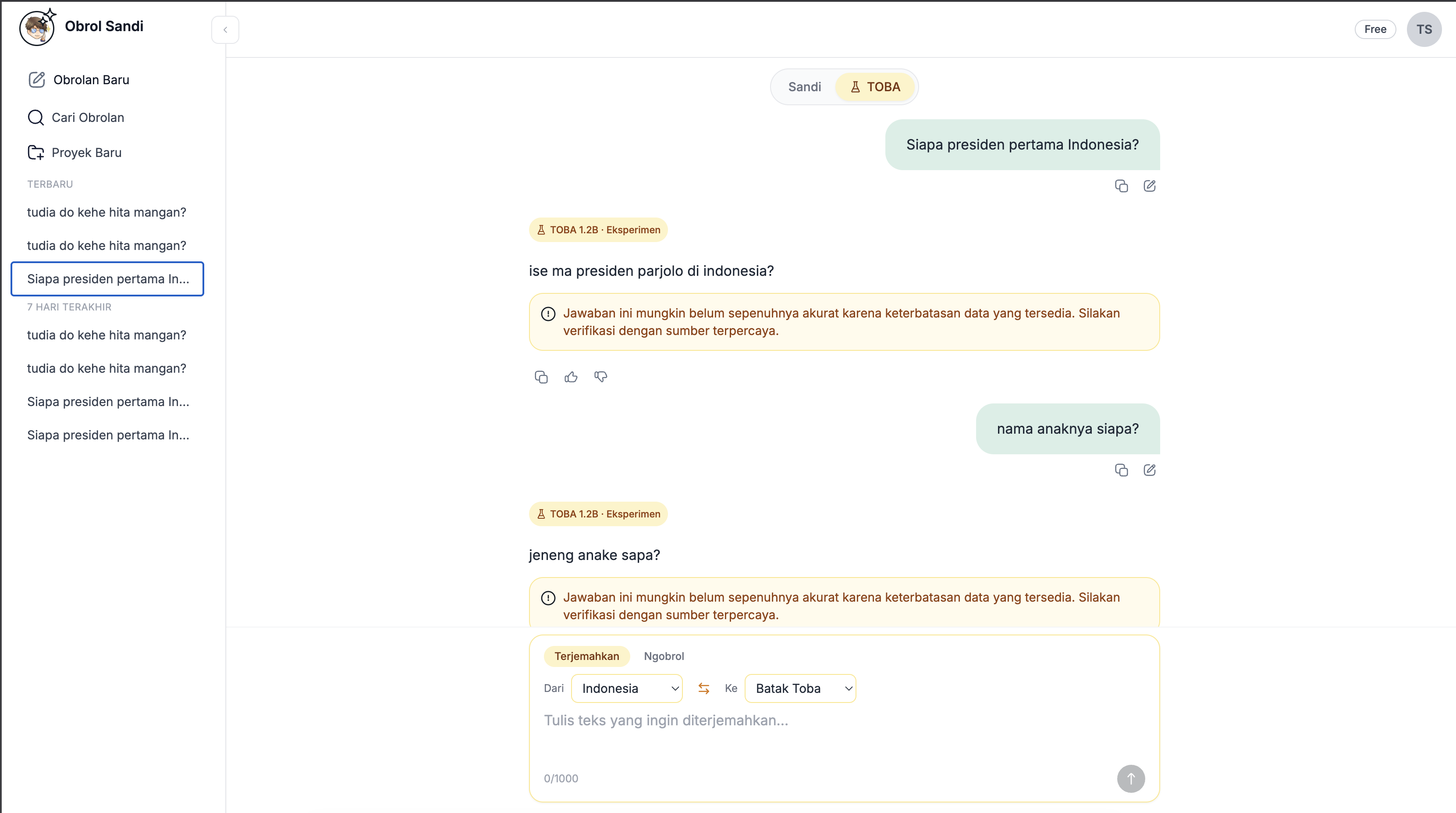
Task: Open the TS user profile avatar
Action: 1424,29
